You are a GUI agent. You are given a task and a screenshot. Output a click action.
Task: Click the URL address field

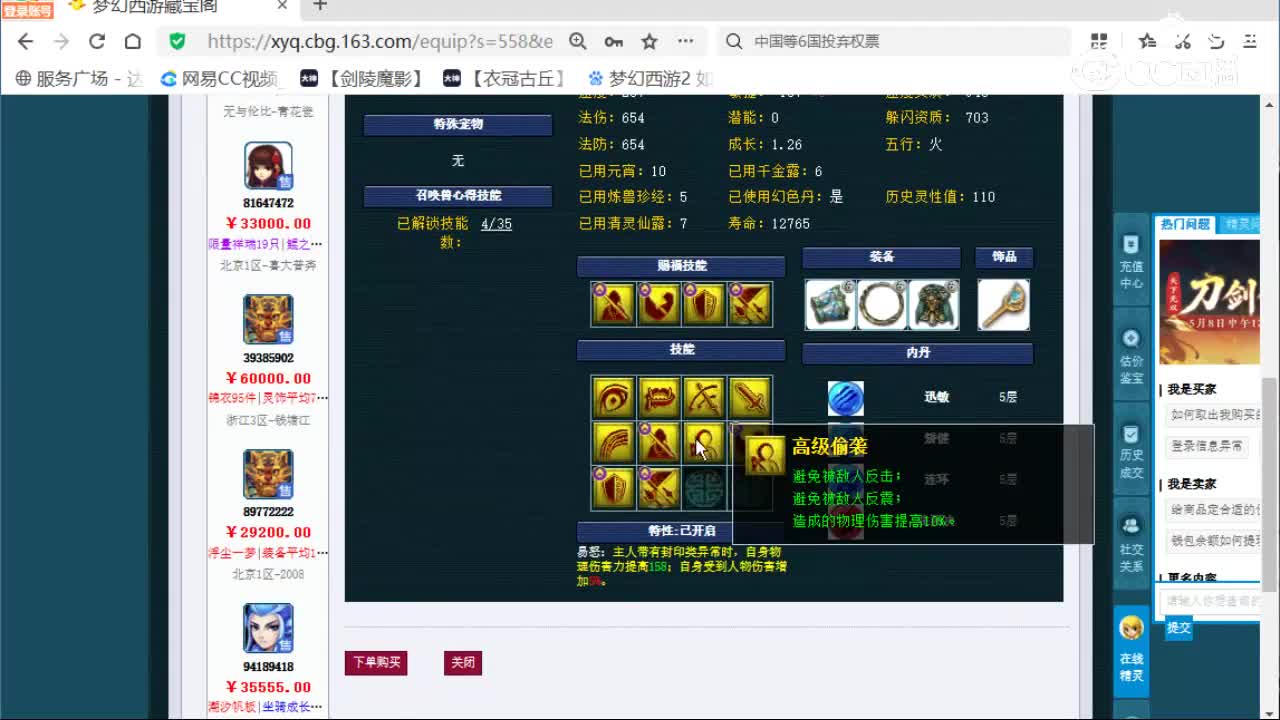[x=380, y=41]
